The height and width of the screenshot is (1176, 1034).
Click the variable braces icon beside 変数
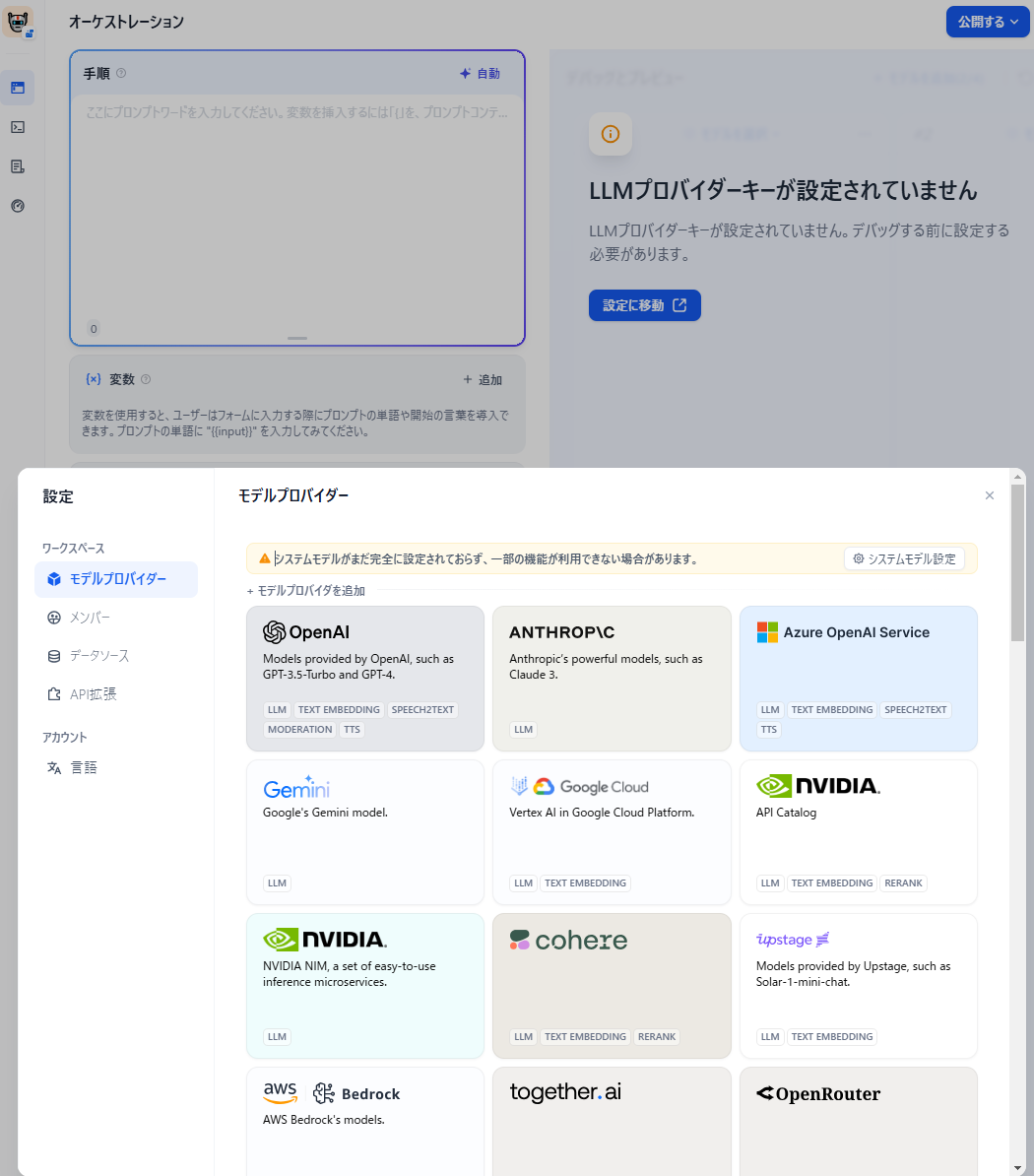coord(93,379)
